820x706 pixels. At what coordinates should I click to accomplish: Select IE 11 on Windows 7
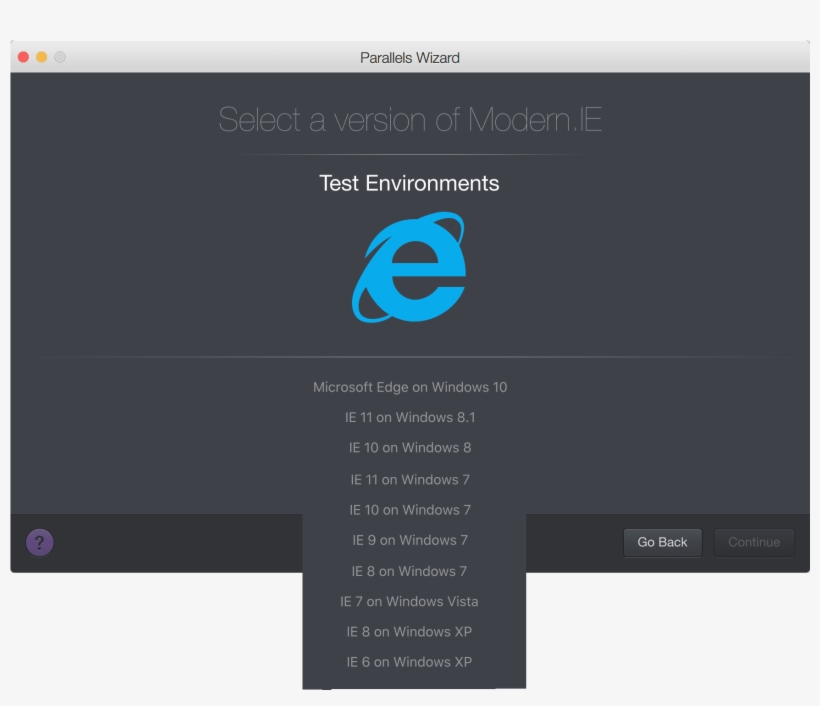point(410,479)
